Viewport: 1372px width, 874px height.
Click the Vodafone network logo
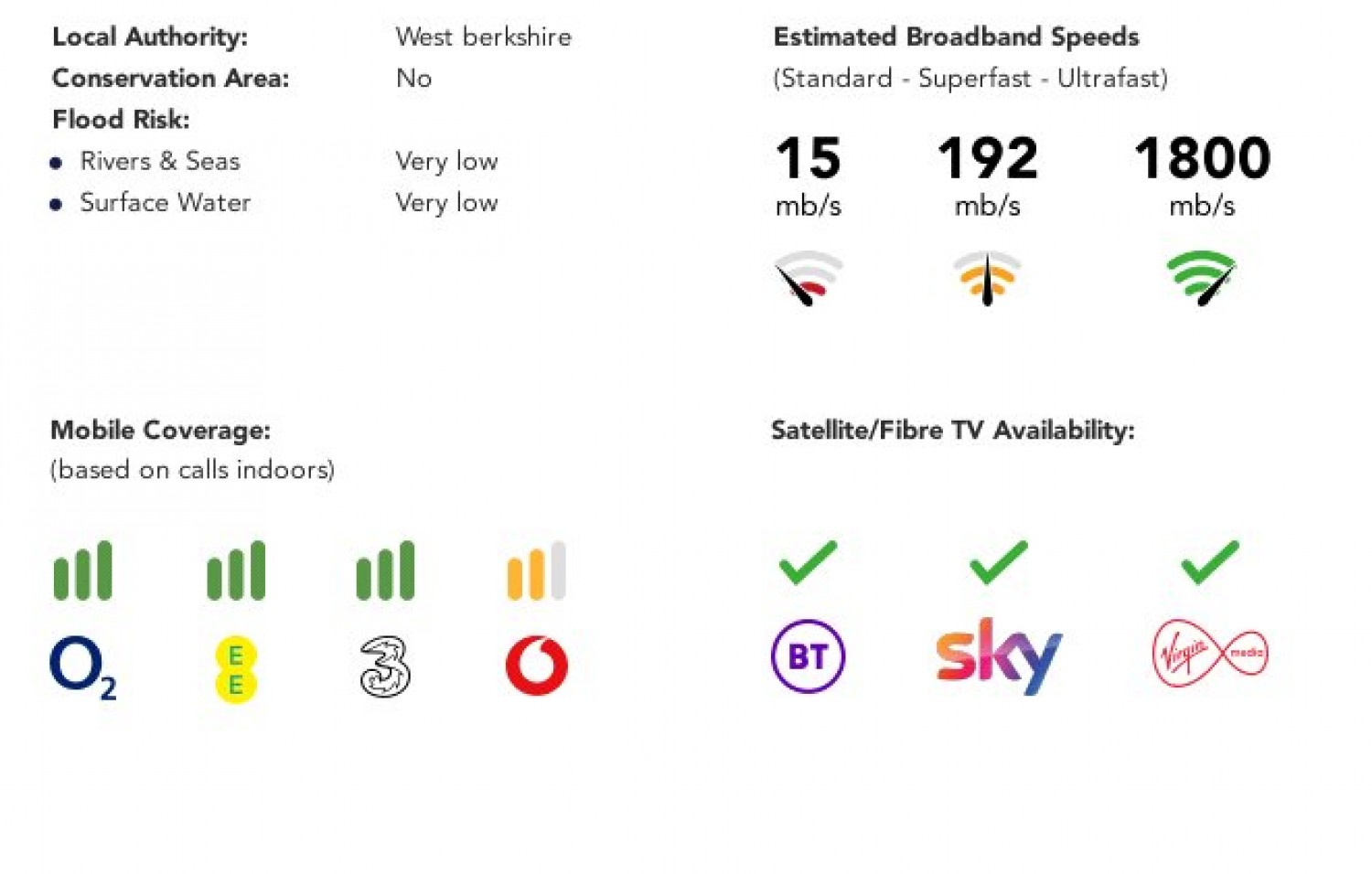537,666
